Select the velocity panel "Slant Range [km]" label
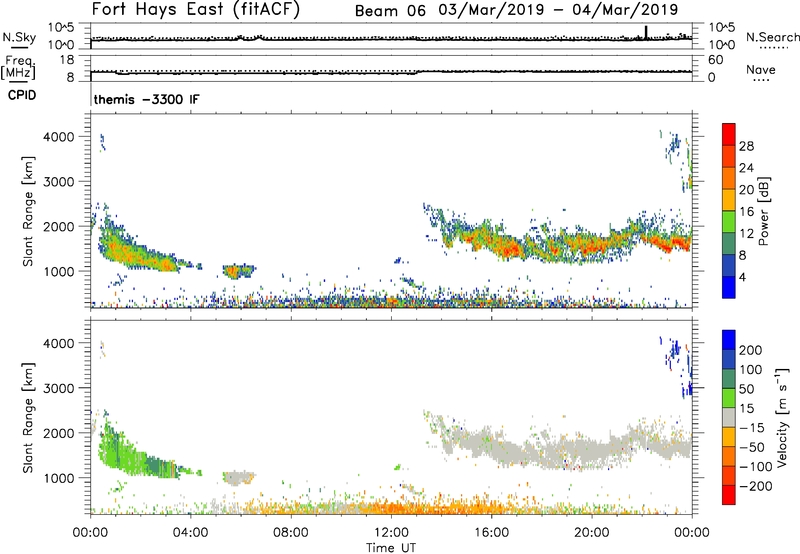800x554 pixels. click(x=28, y=418)
